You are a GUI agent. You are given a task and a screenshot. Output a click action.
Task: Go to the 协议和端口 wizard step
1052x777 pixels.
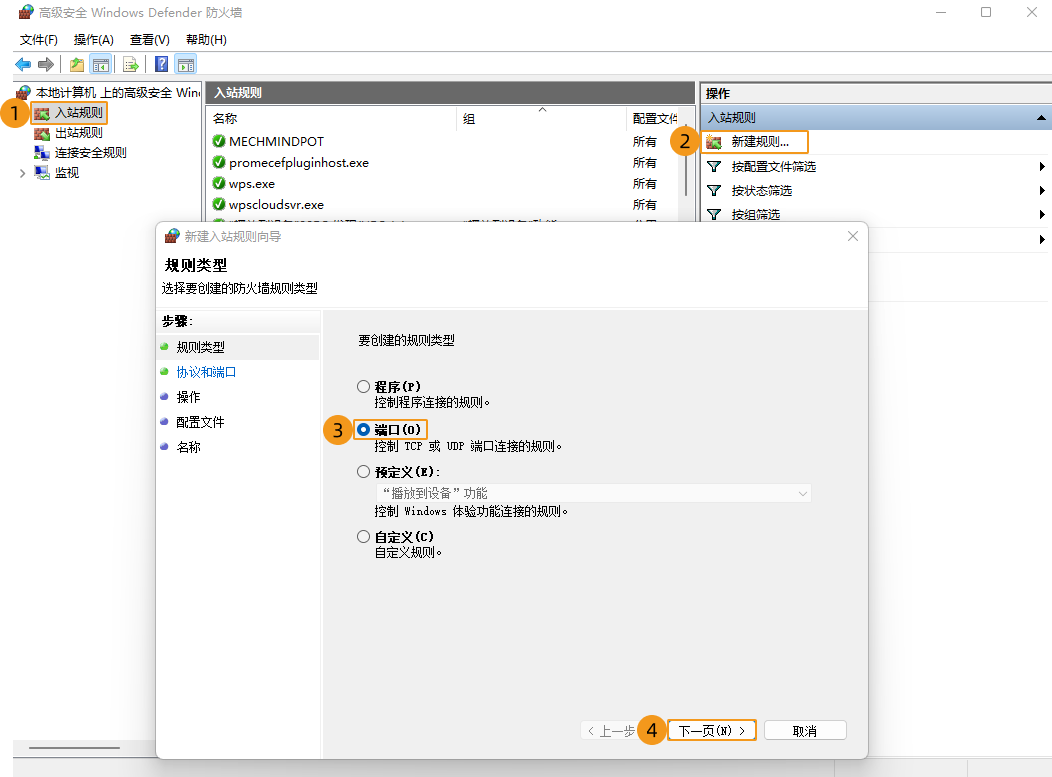click(x=206, y=372)
